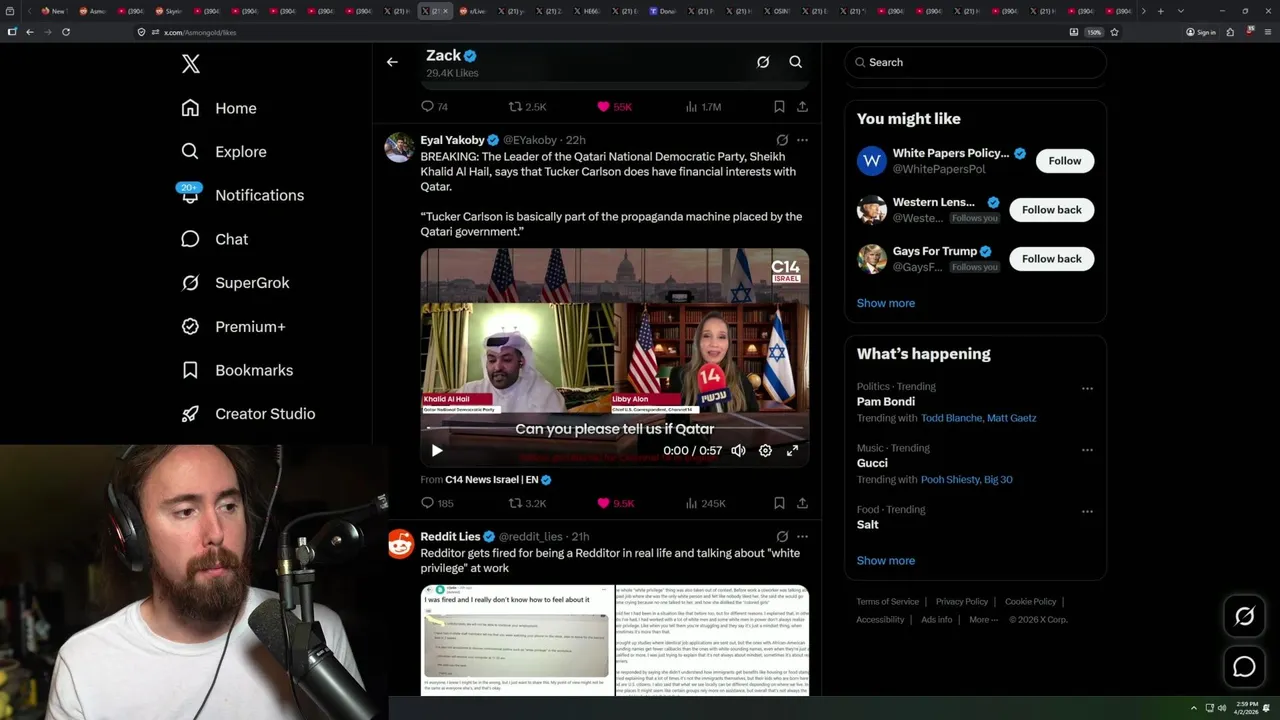Follow back Gays For Trump account
1280x720 pixels.
coord(1052,259)
